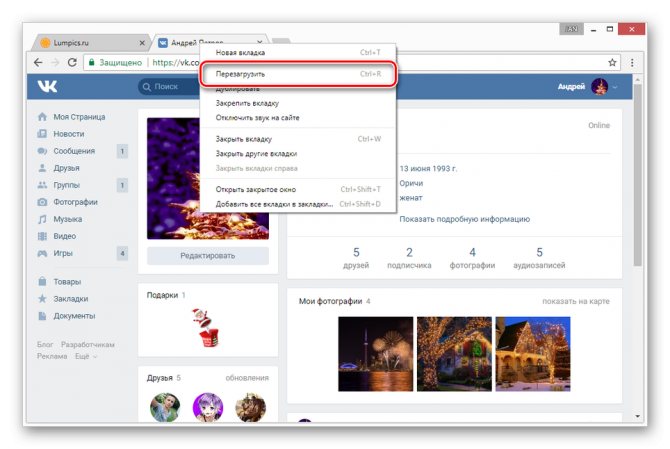Choose Закрыть другие вкладки
Screen dimensions: 670x449
point(298,153)
